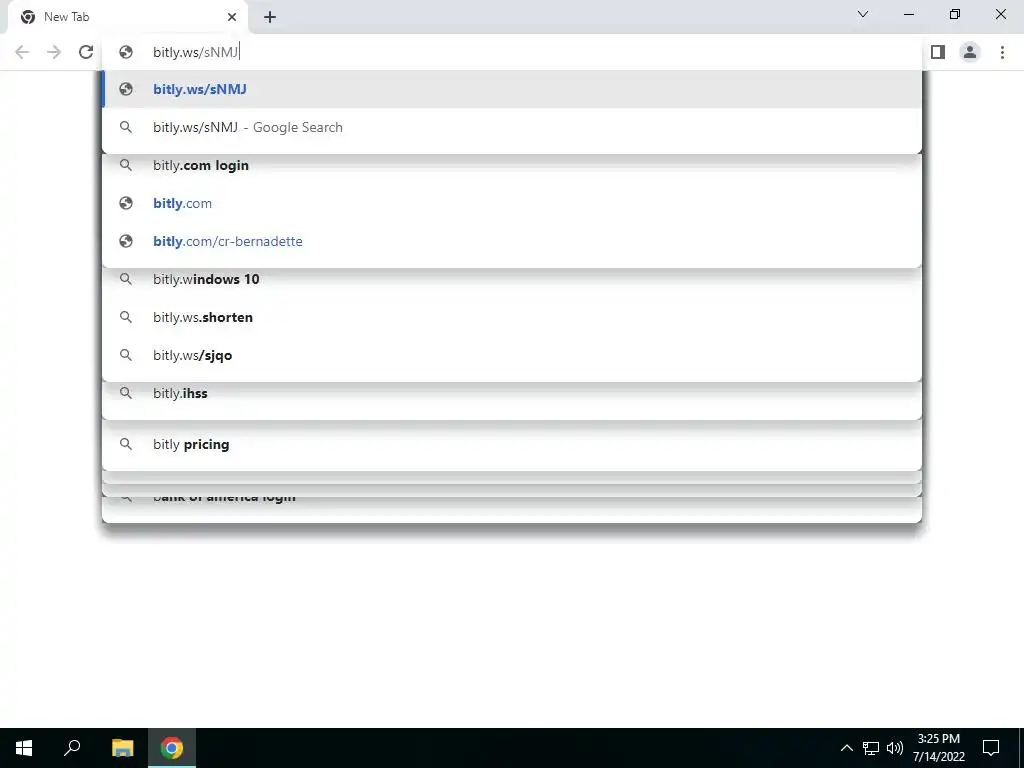Select the bitly.ihss suggestion
The image size is (1024, 768).
point(512,394)
